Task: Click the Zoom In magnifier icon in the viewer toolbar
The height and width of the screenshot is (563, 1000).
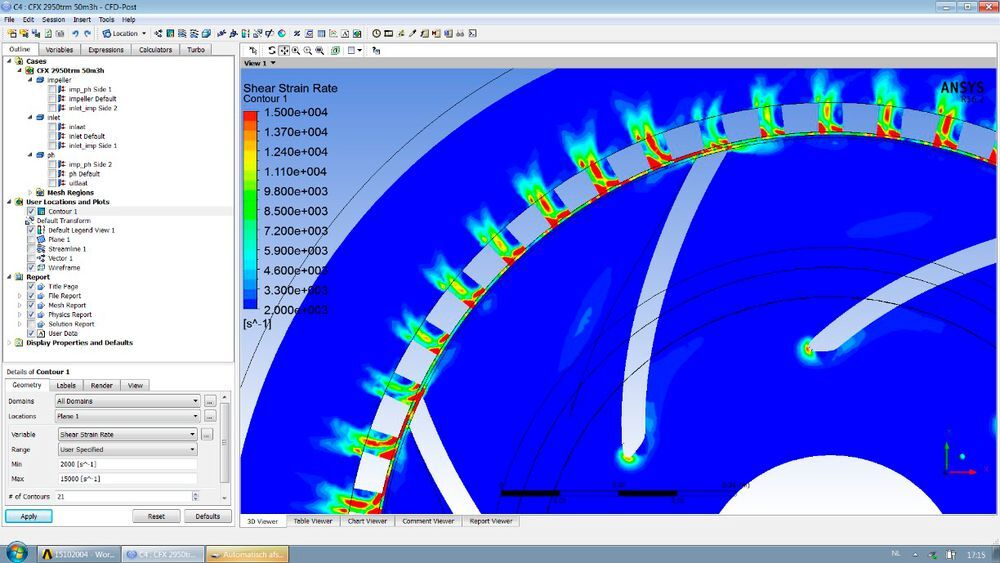Action: [x=296, y=50]
